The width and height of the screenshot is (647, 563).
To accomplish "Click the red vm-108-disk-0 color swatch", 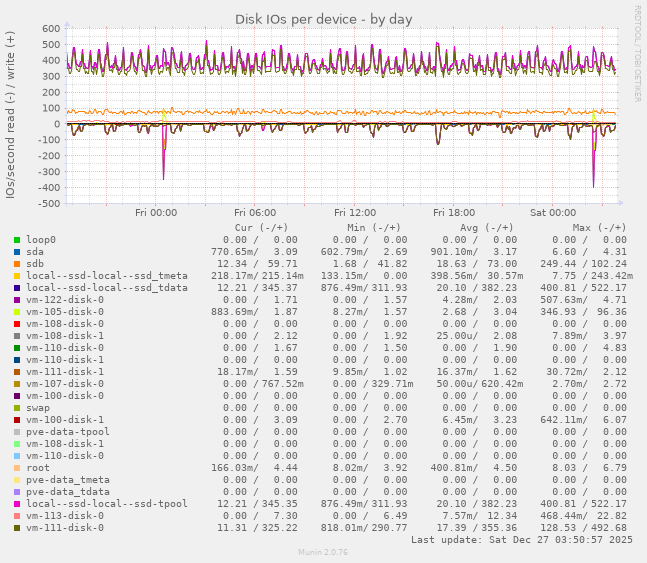I will 17,324.
